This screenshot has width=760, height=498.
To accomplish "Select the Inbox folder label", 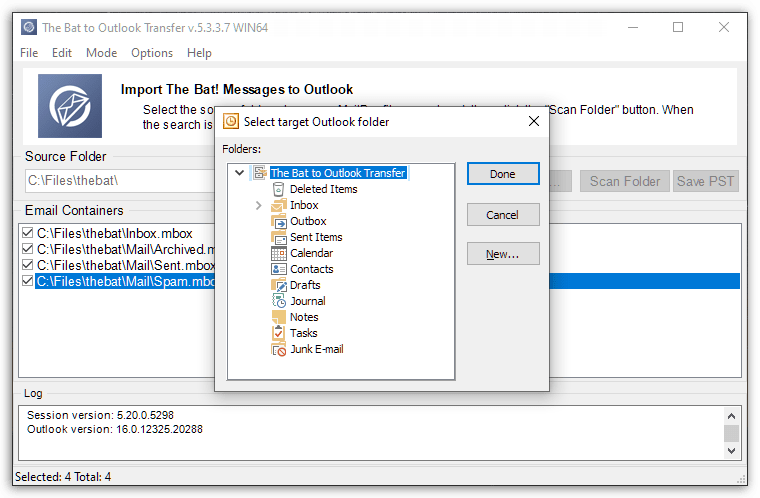I will [304, 205].
